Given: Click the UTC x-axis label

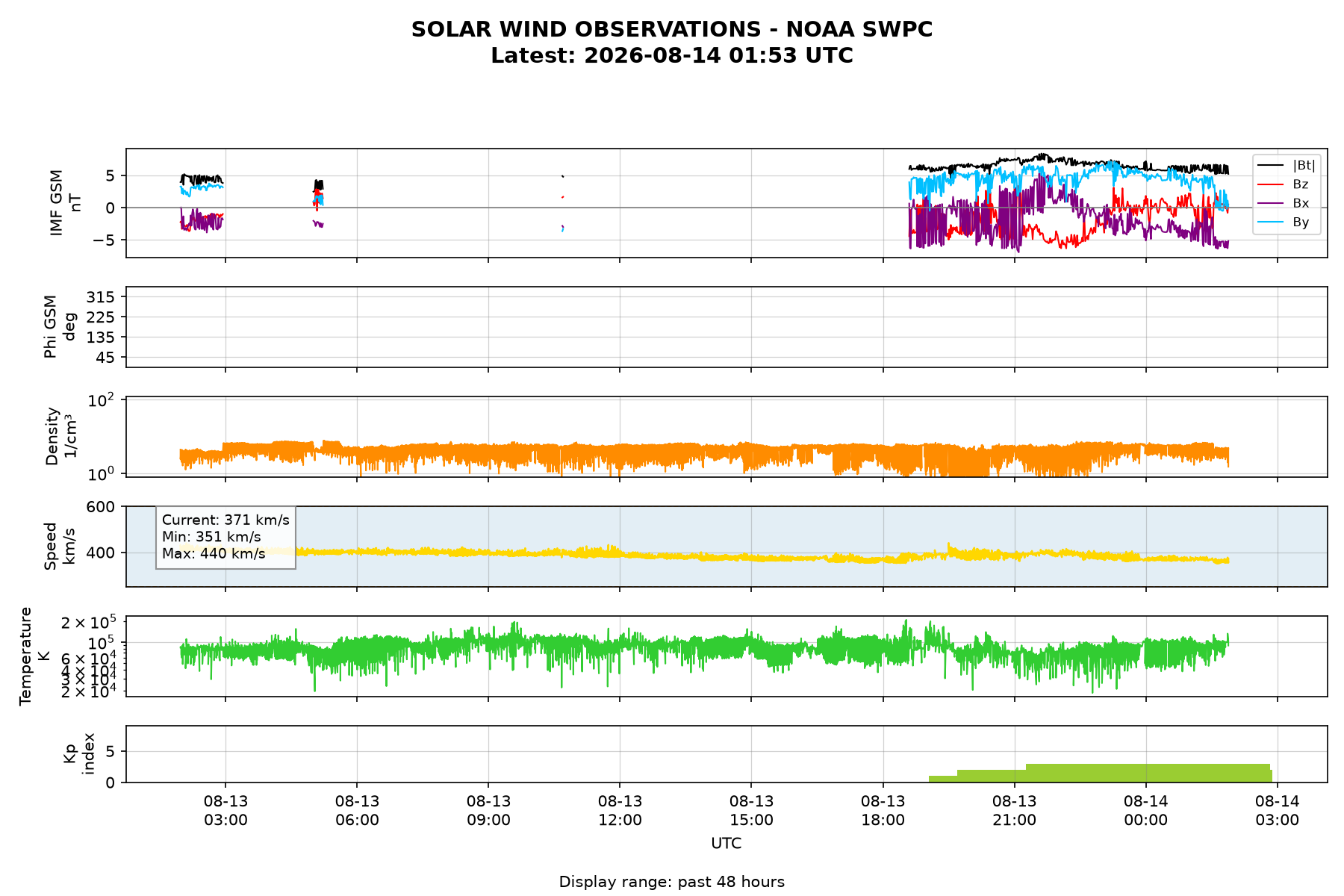Looking at the screenshot, I should [727, 844].
